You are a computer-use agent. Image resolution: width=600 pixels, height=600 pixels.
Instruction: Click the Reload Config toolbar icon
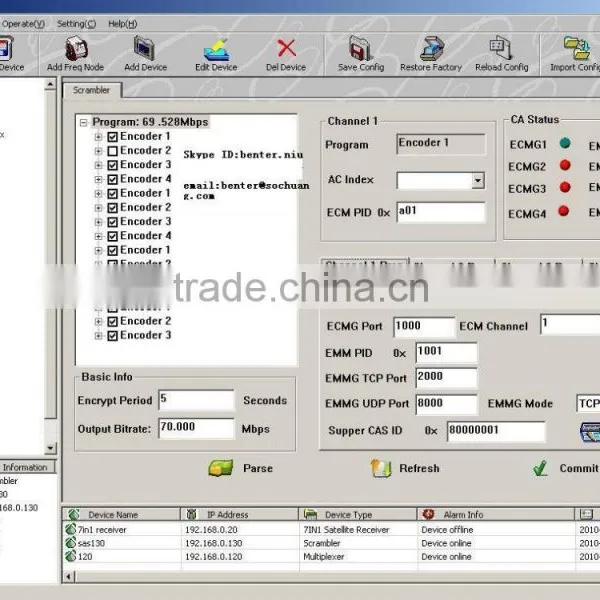click(501, 48)
